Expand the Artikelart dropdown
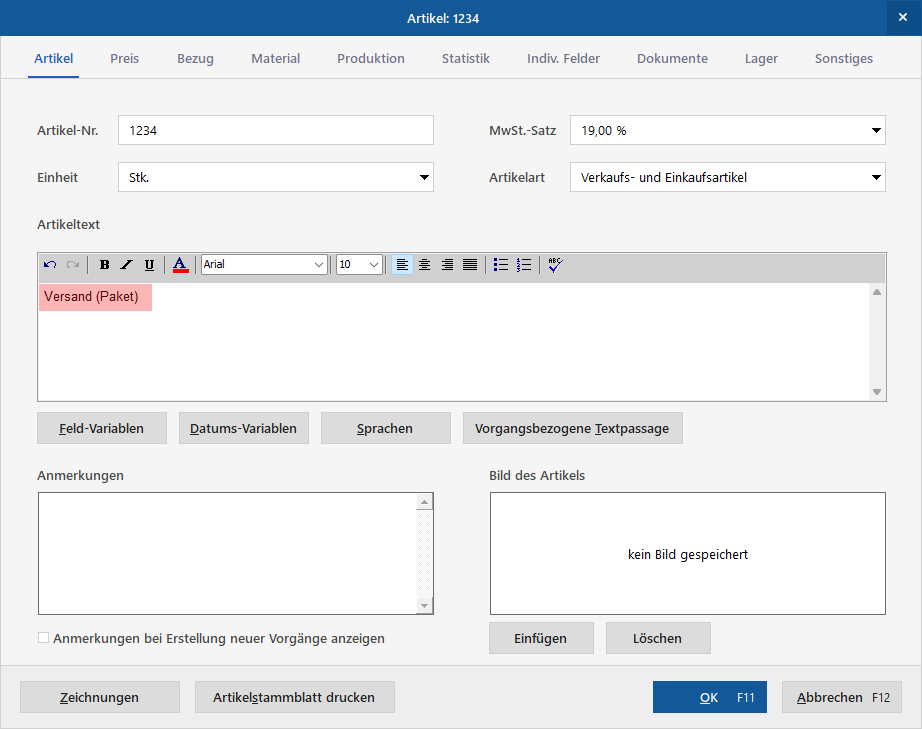 pyautogui.click(x=876, y=178)
